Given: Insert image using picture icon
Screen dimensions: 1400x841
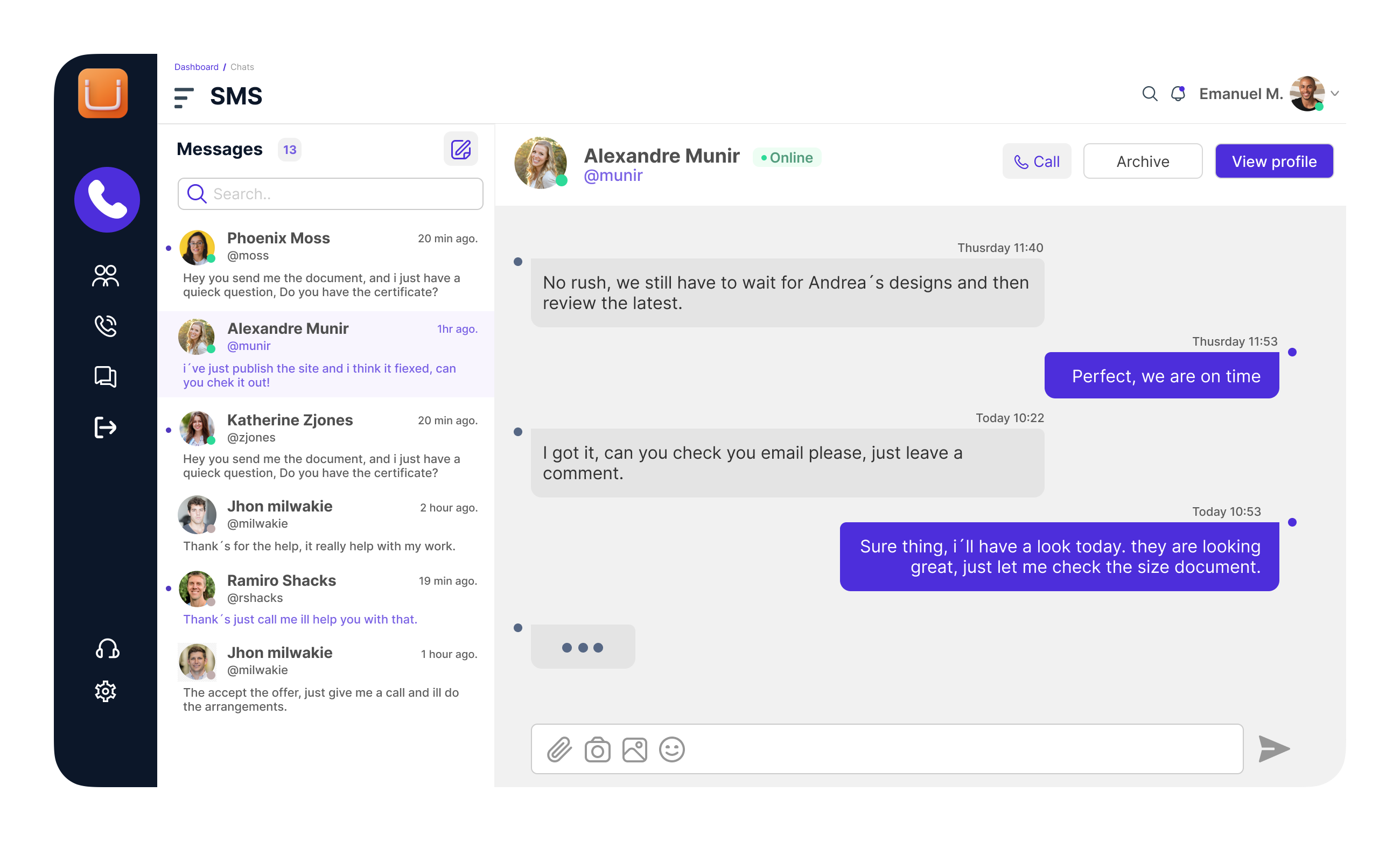Looking at the screenshot, I should (634, 749).
